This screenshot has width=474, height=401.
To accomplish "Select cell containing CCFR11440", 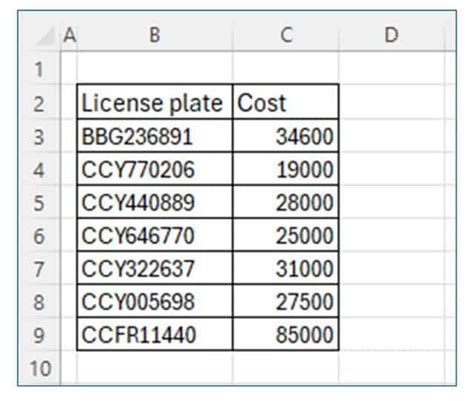I will (155, 334).
